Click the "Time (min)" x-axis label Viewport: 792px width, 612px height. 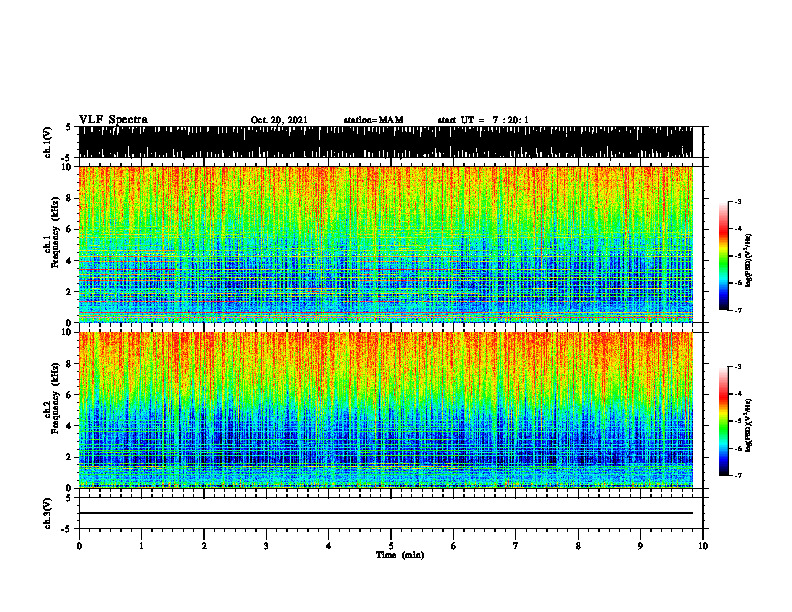pyautogui.click(x=400, y=555)
